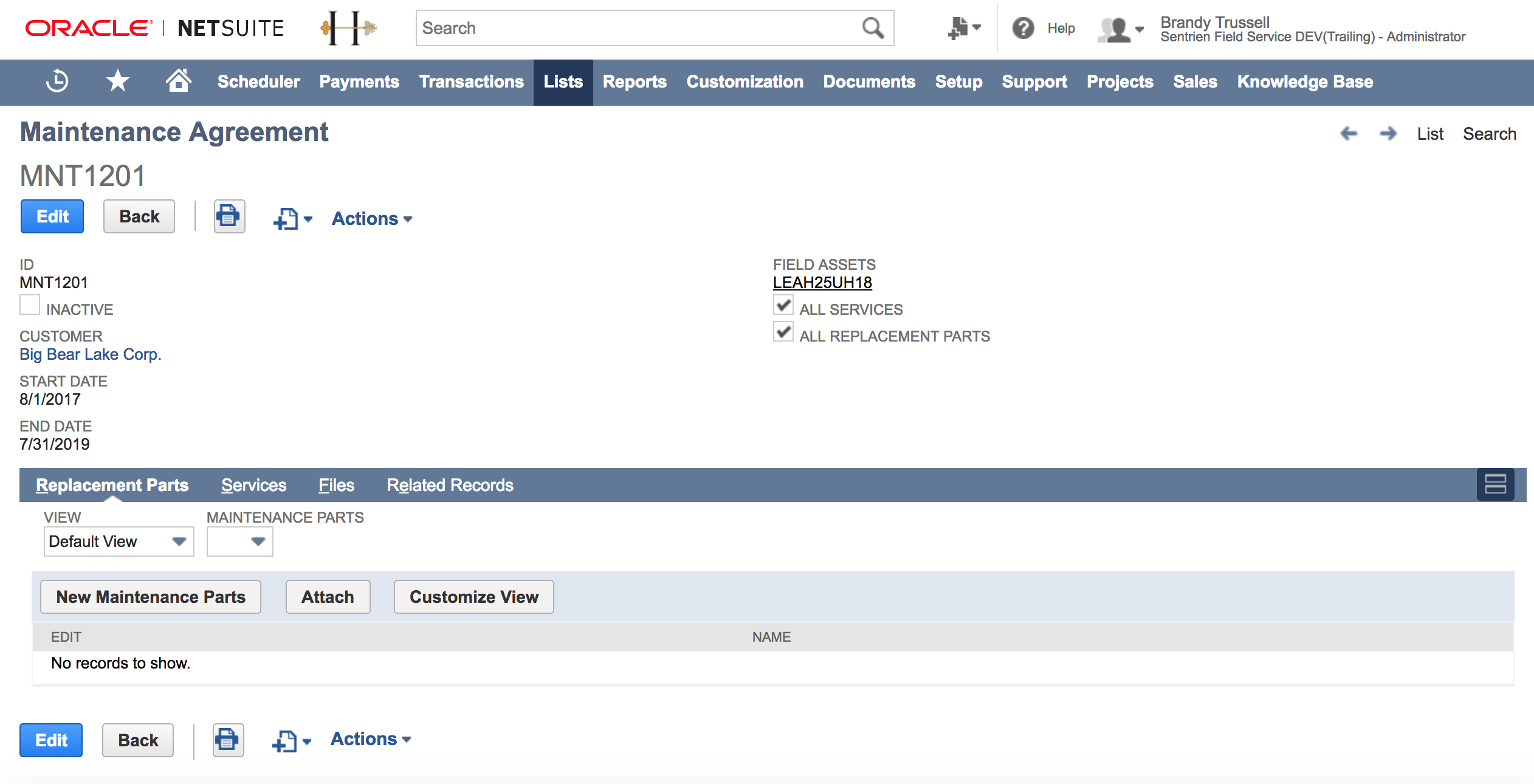Switch to the Related Records tab
The width and height of the screenshot is (1534, 784).
[449, 485]
